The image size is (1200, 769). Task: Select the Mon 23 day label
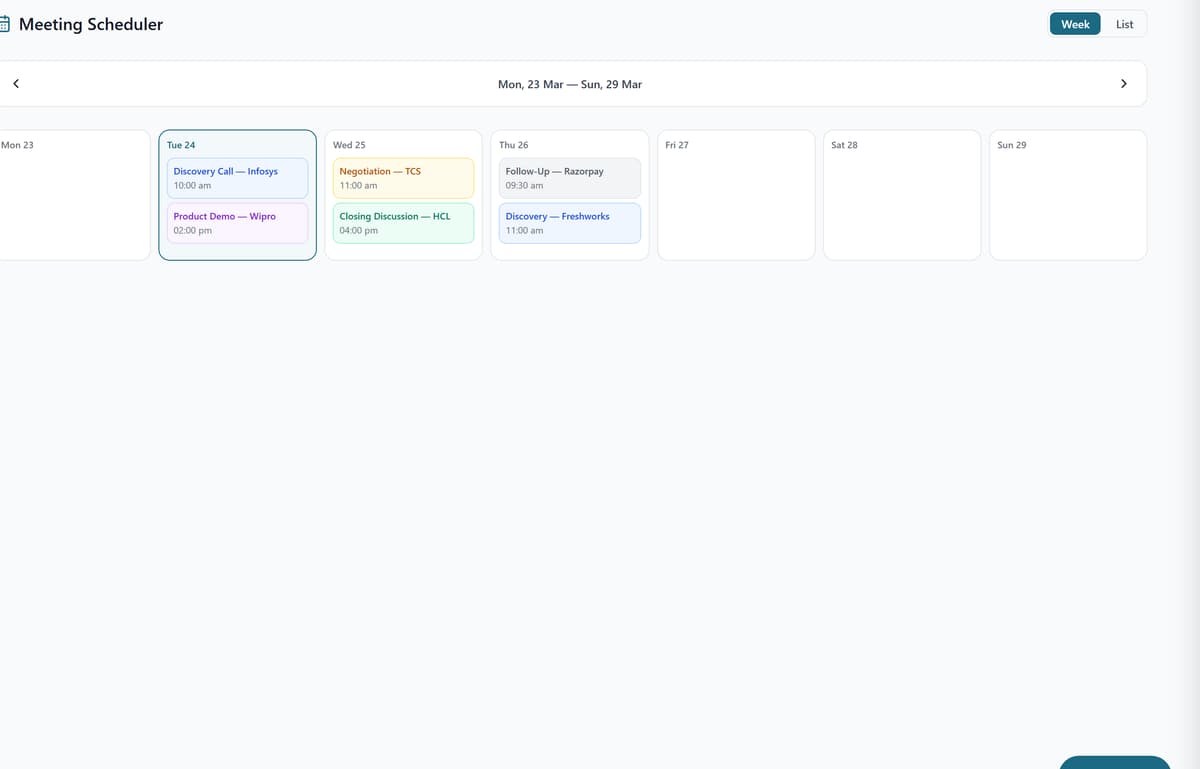(17, 145)
